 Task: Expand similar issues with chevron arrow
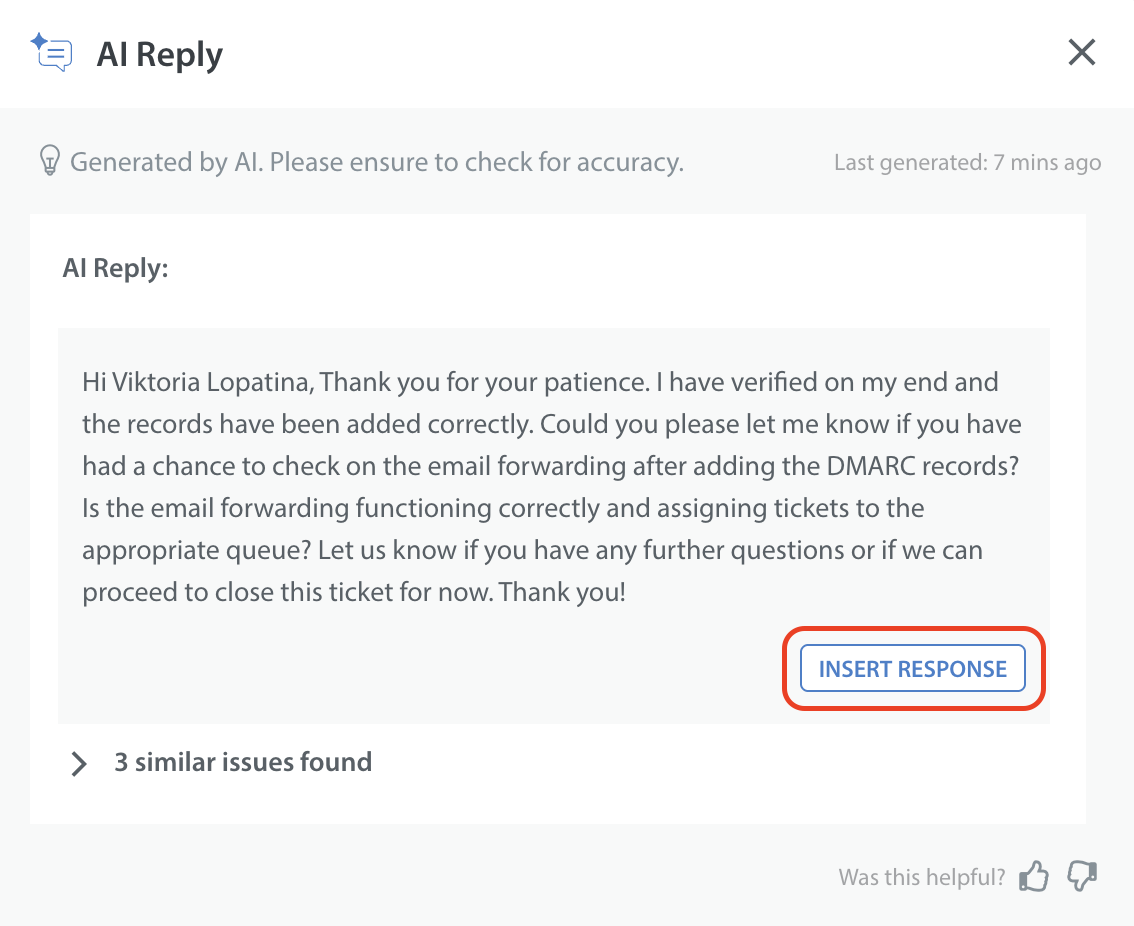78,763
